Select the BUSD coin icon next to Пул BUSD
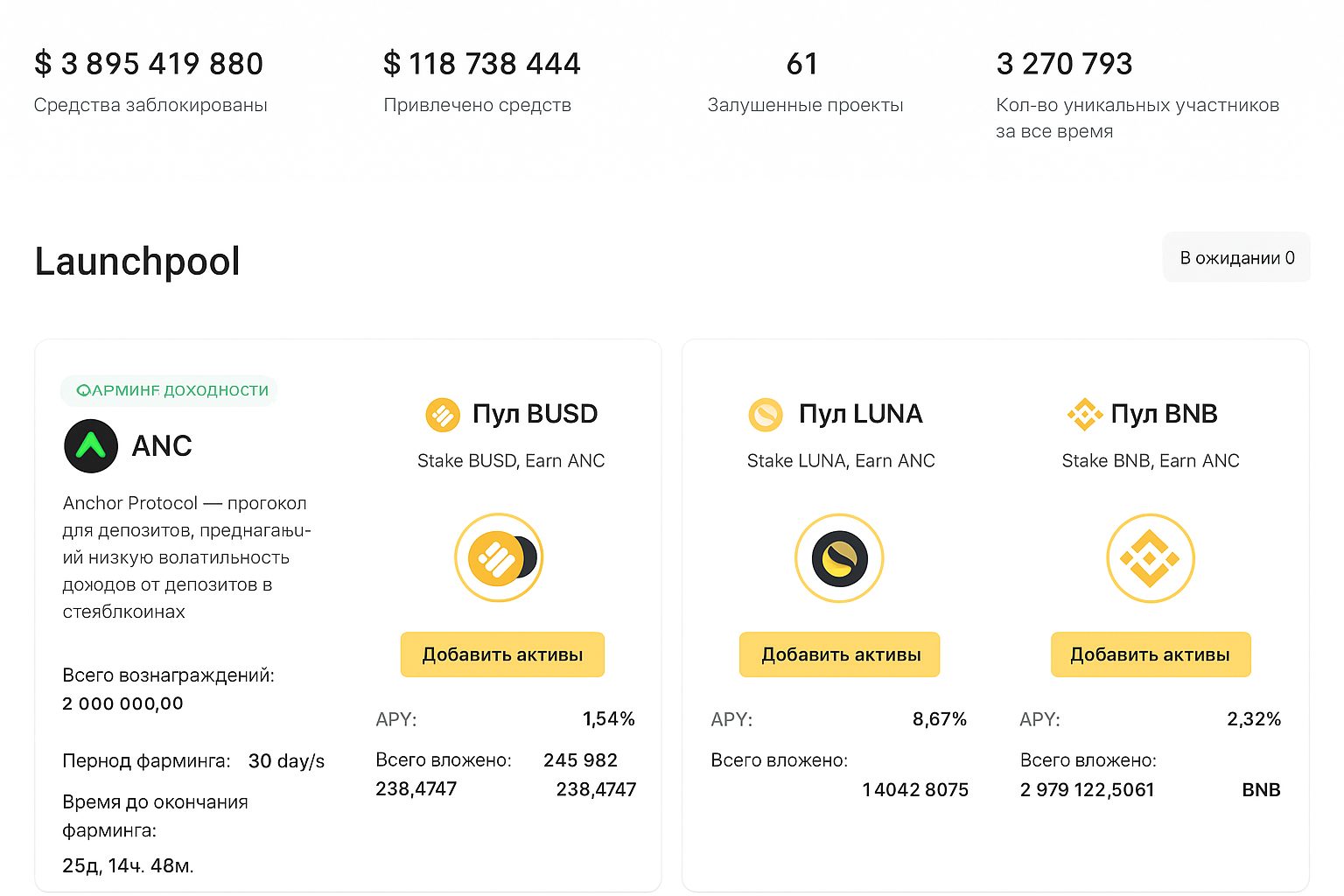 442,415
